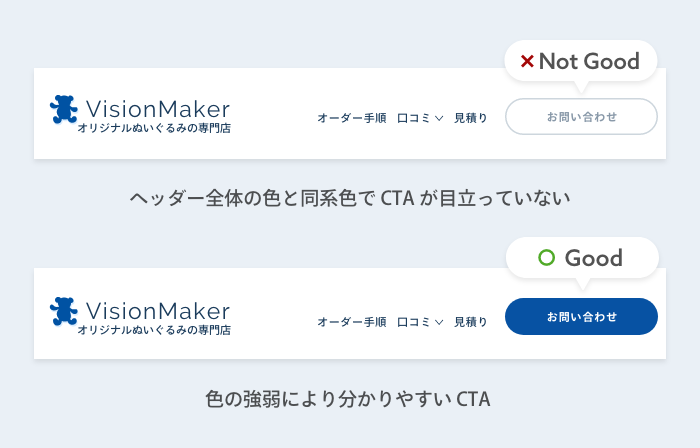Click the caption about CTA が目立っていない
This screenshot has width=700, height=448.
tap(350, 198)
